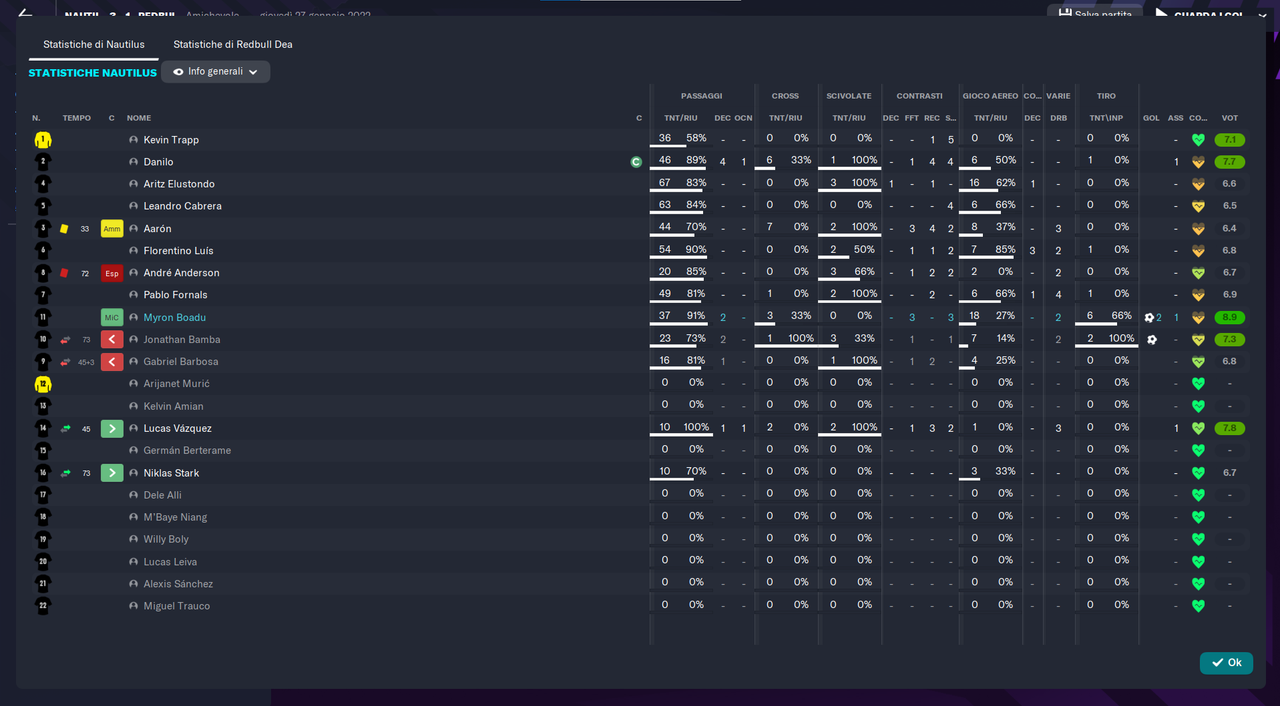This screenshot has width=1280, height=706.
Task: Open Leandro Cabrera's player name
Action: 183,206
